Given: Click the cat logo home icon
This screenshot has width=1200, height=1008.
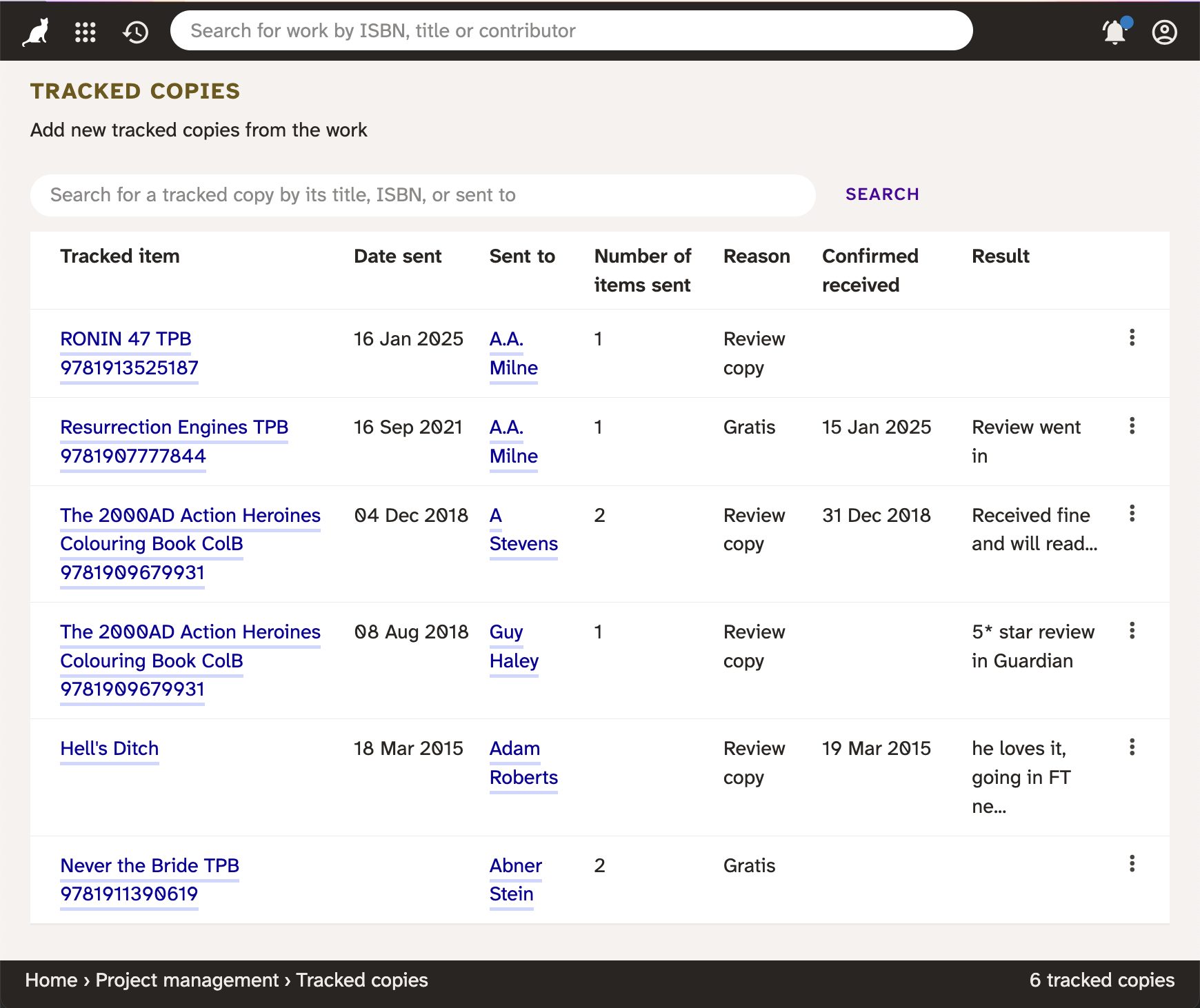Looking at the screenshot, I should click(36, 32).
